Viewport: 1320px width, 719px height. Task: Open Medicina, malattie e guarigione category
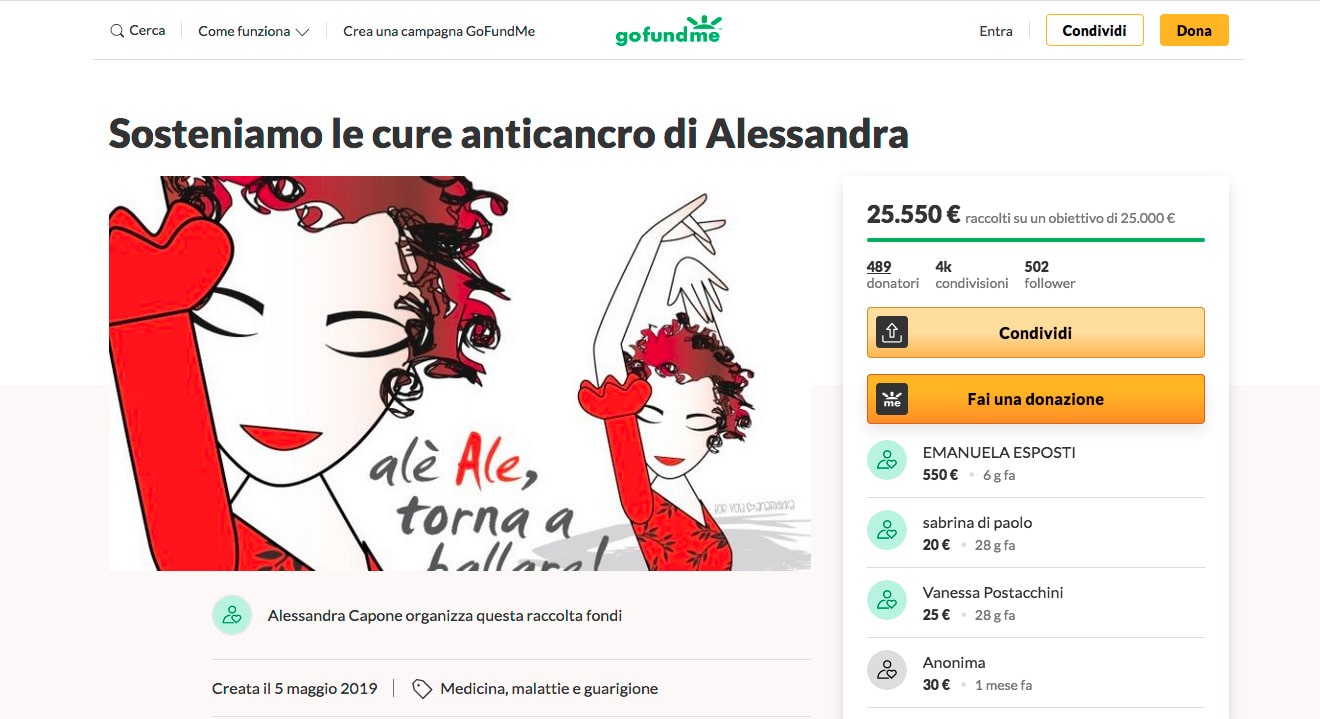tap(549, 688)
